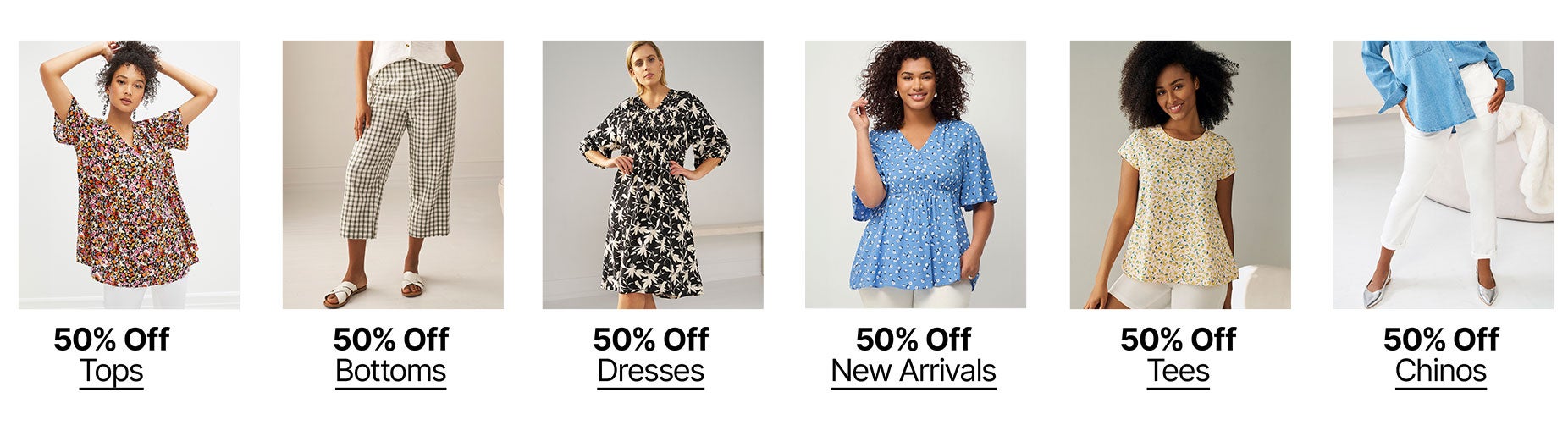This screenshot has width=1568, height=442.
Task: Go to the Tops link
Action: coord(112,372)
